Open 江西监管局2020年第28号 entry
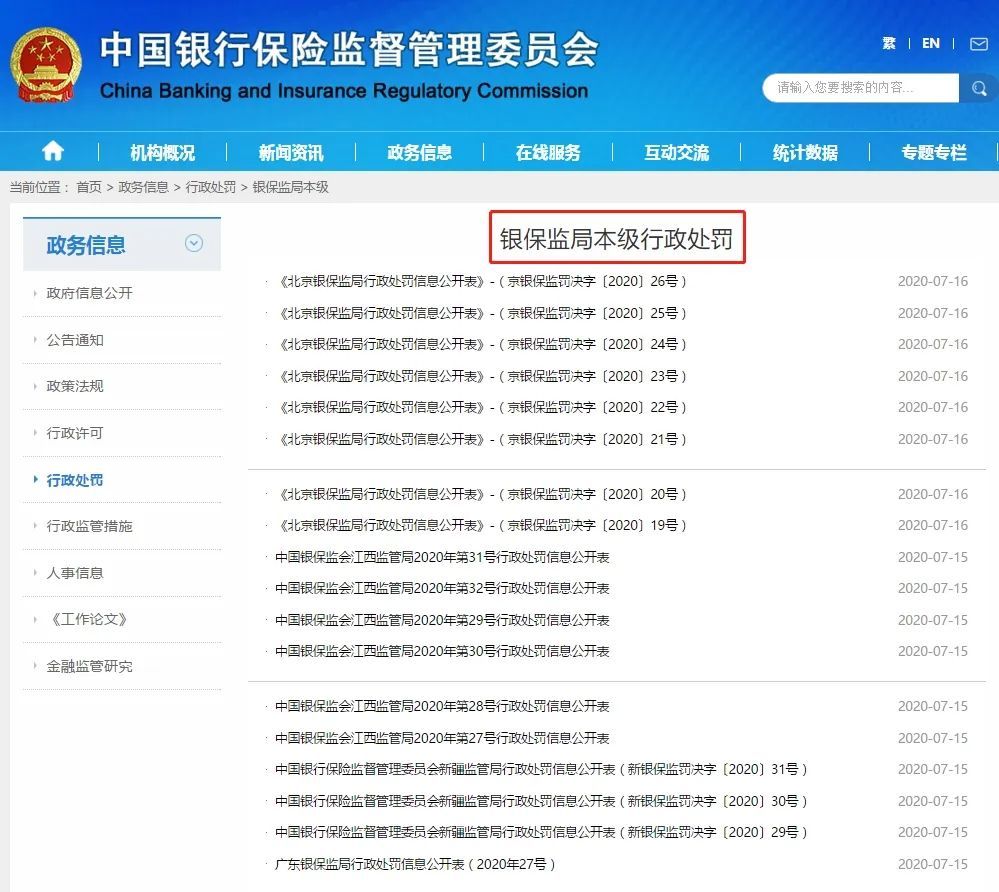This screenshot has height=892, width=999. click(442, 706)
